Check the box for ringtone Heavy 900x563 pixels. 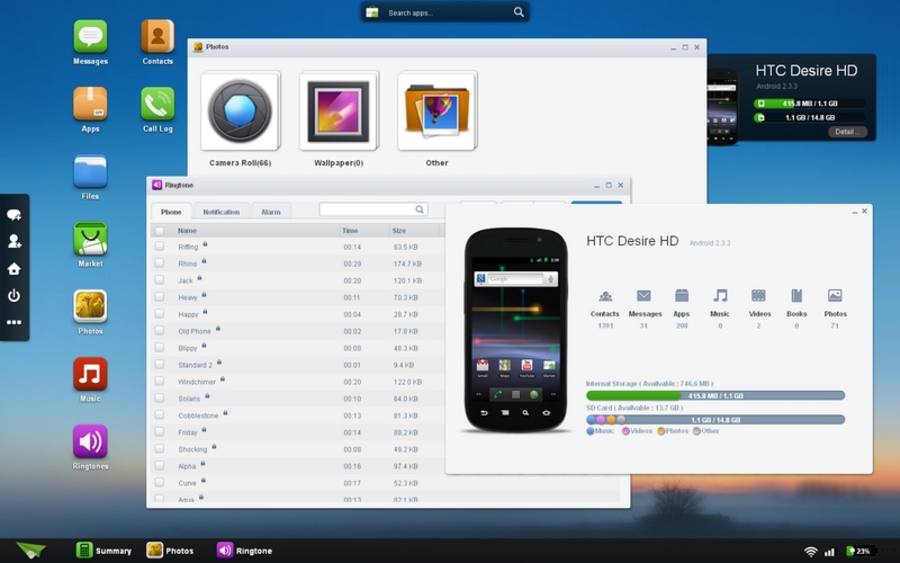(x=159, y=297)
